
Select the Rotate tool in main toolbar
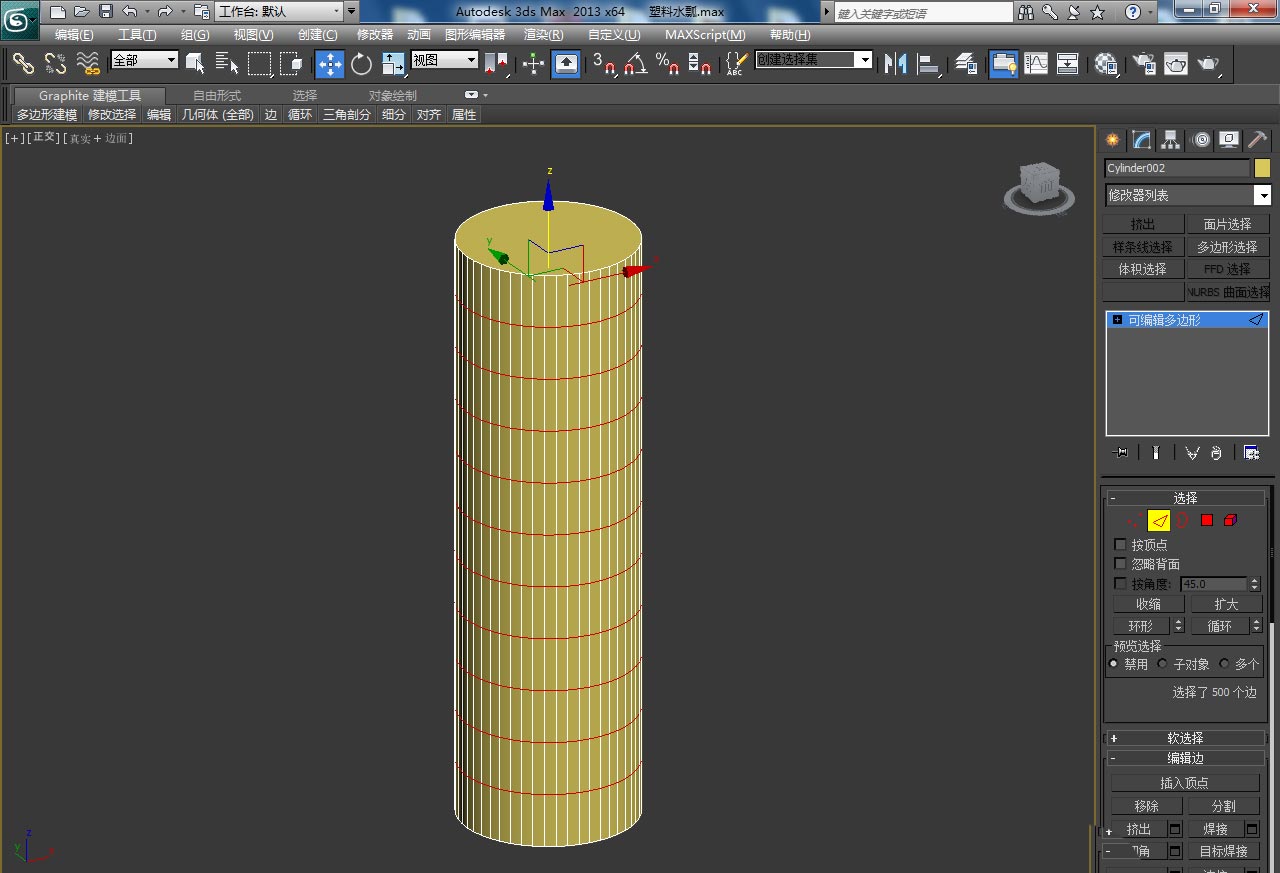361,64
